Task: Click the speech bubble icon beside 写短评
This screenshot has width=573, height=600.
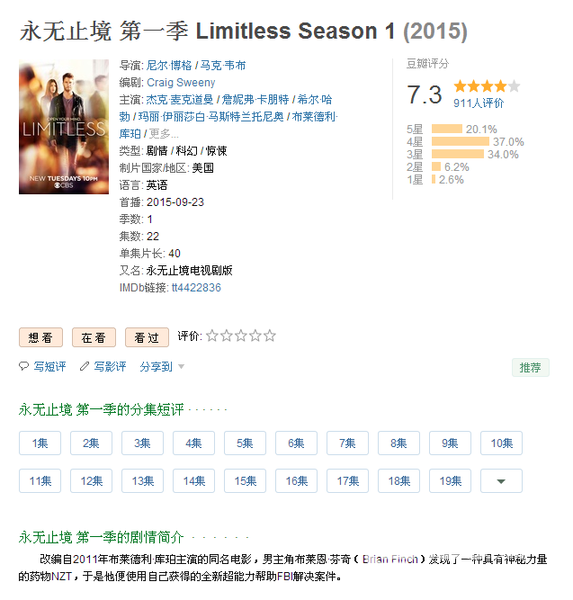Action: [24, 366]
